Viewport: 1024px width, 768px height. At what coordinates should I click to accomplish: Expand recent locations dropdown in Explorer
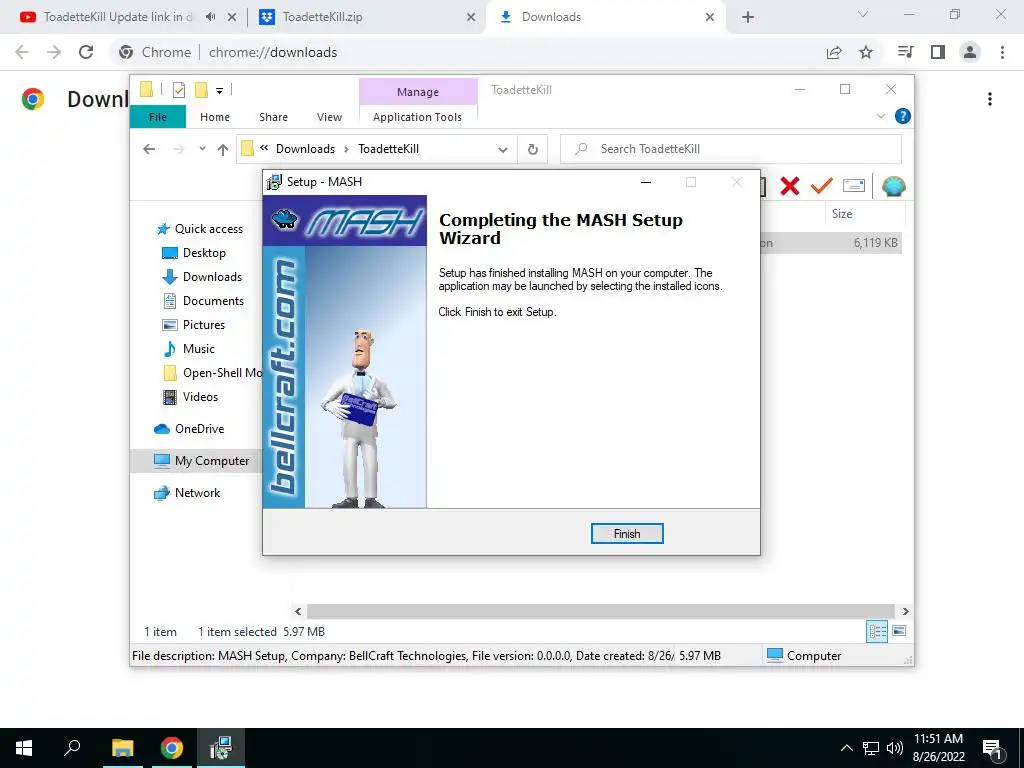[x=202, y=149]
